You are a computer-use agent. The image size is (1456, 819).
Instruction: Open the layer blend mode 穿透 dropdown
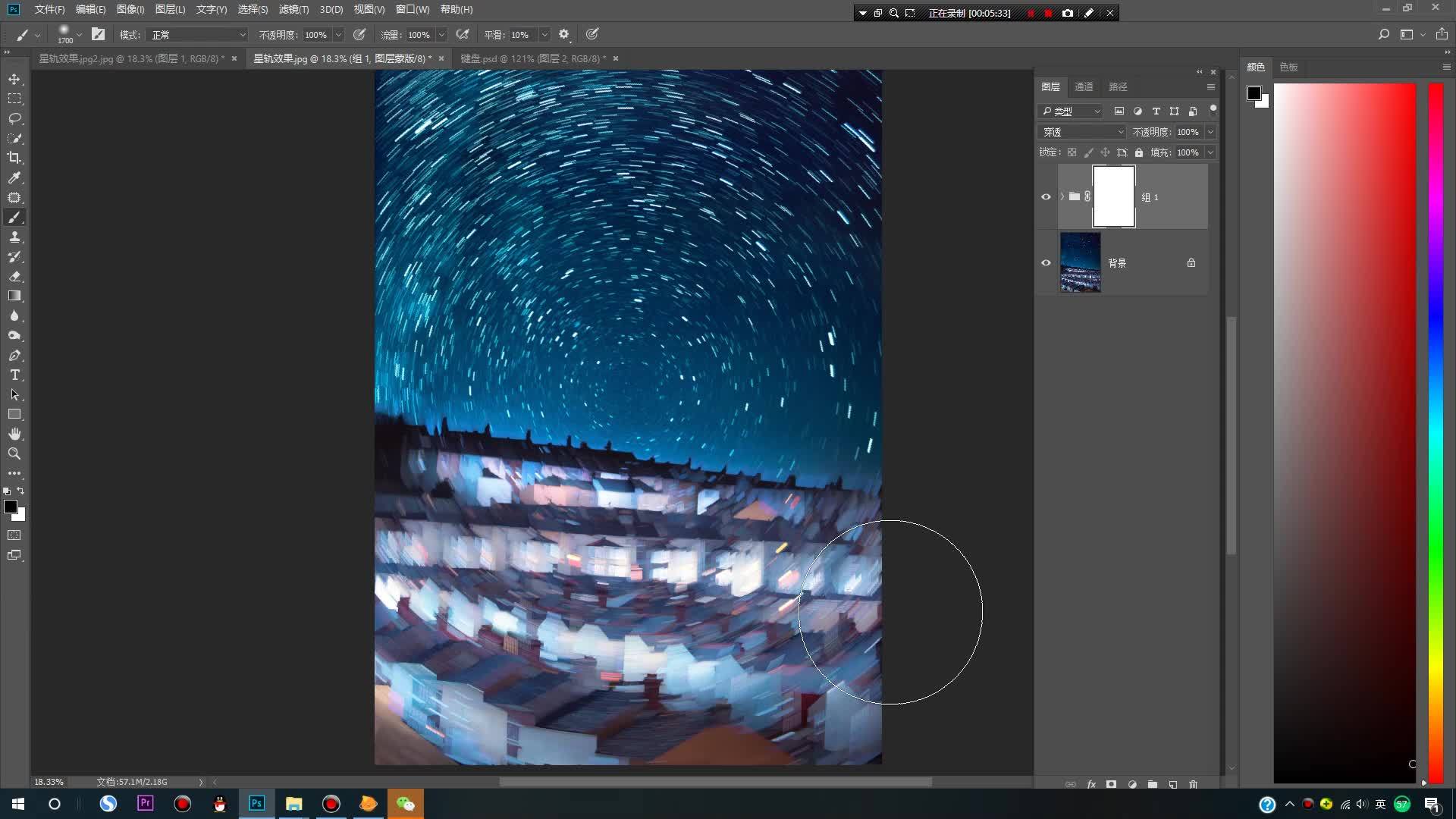[1082, 132]
